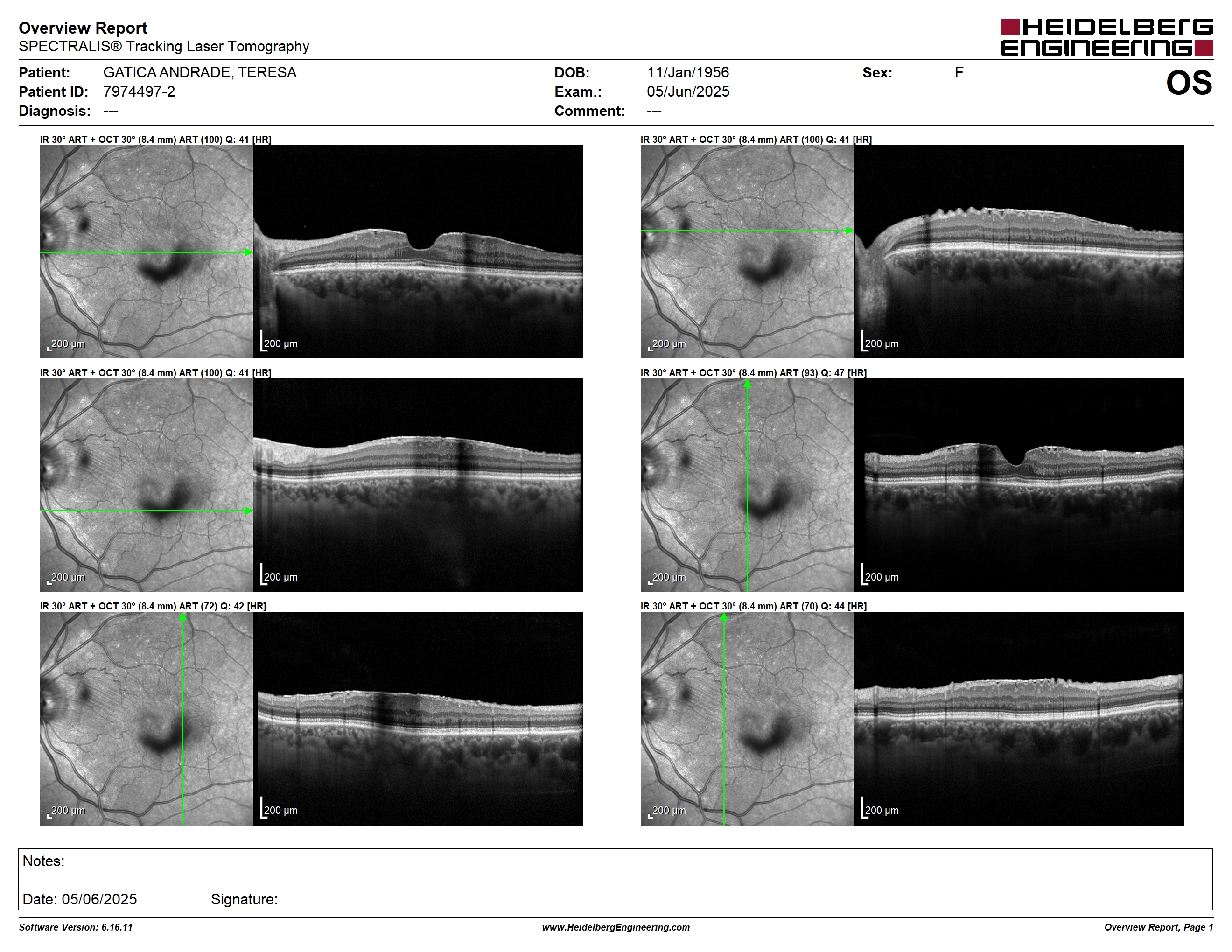Click scan caption 'ART (72) Q: 42 [HR]'
The height and width of the screenshot is (952, 1232).
click(222, 606)
